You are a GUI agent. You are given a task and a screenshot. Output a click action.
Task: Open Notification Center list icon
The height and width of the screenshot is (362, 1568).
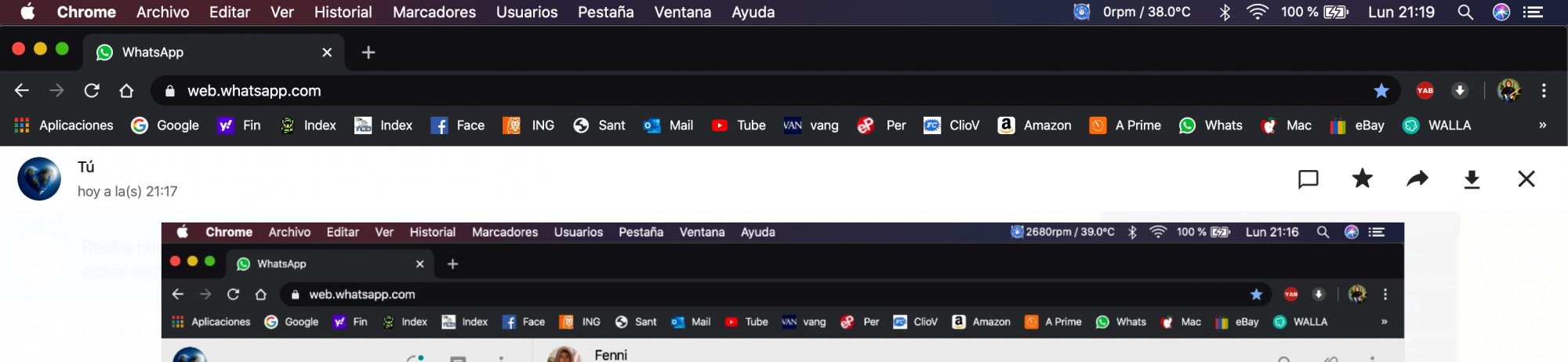coord(1533,12)
